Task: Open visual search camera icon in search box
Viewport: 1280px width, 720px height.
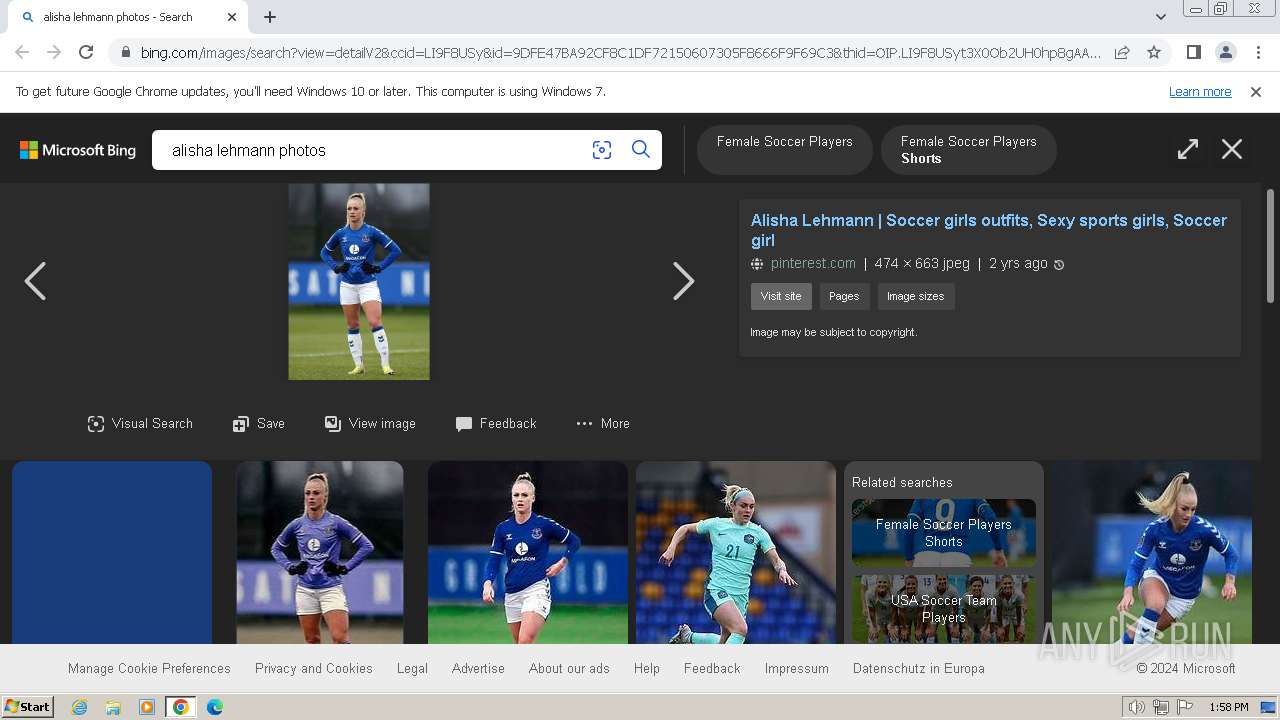Action: pyautogui.click(x=601, y=150)
